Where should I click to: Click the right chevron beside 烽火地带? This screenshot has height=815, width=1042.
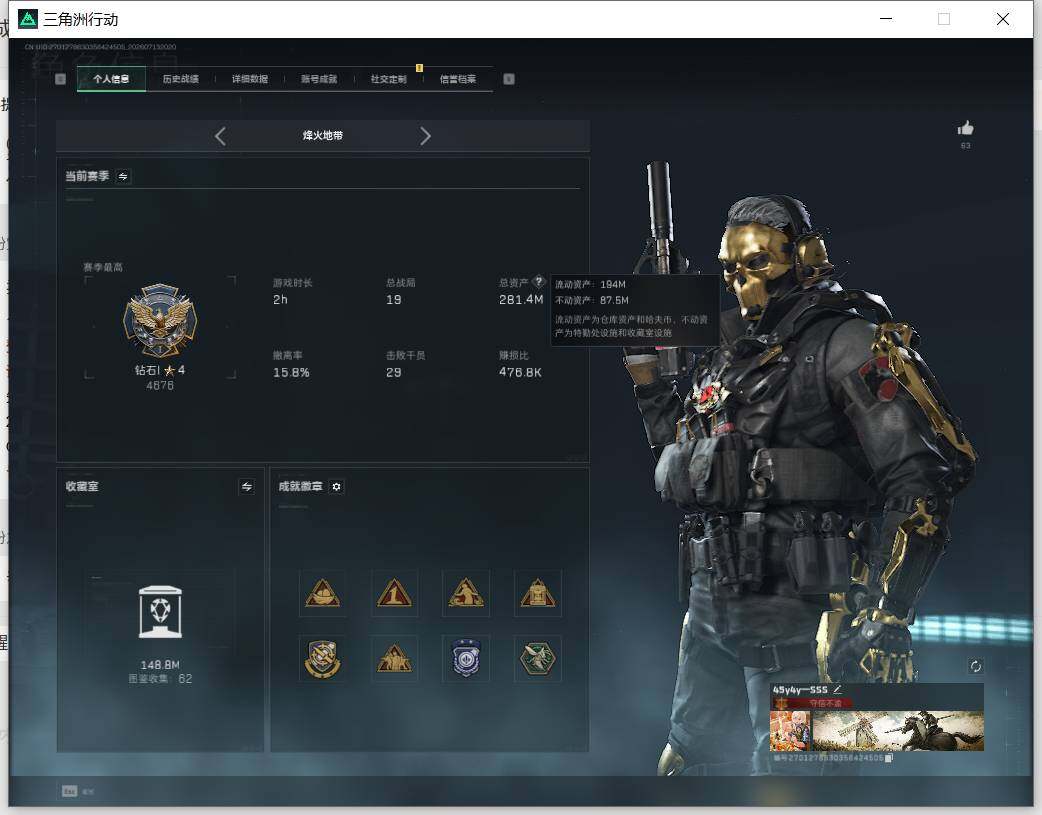tap(425, 136)
